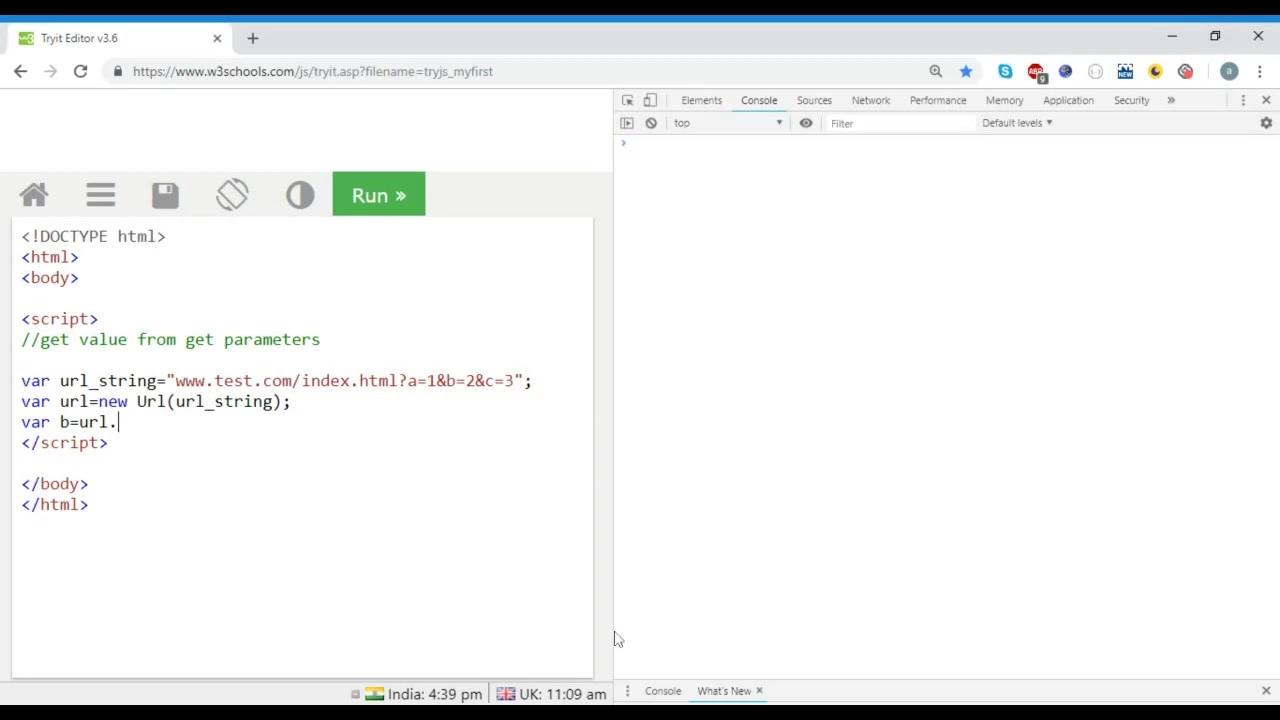
Task: Click the W3Schools home icon
Action: (34, 195)
